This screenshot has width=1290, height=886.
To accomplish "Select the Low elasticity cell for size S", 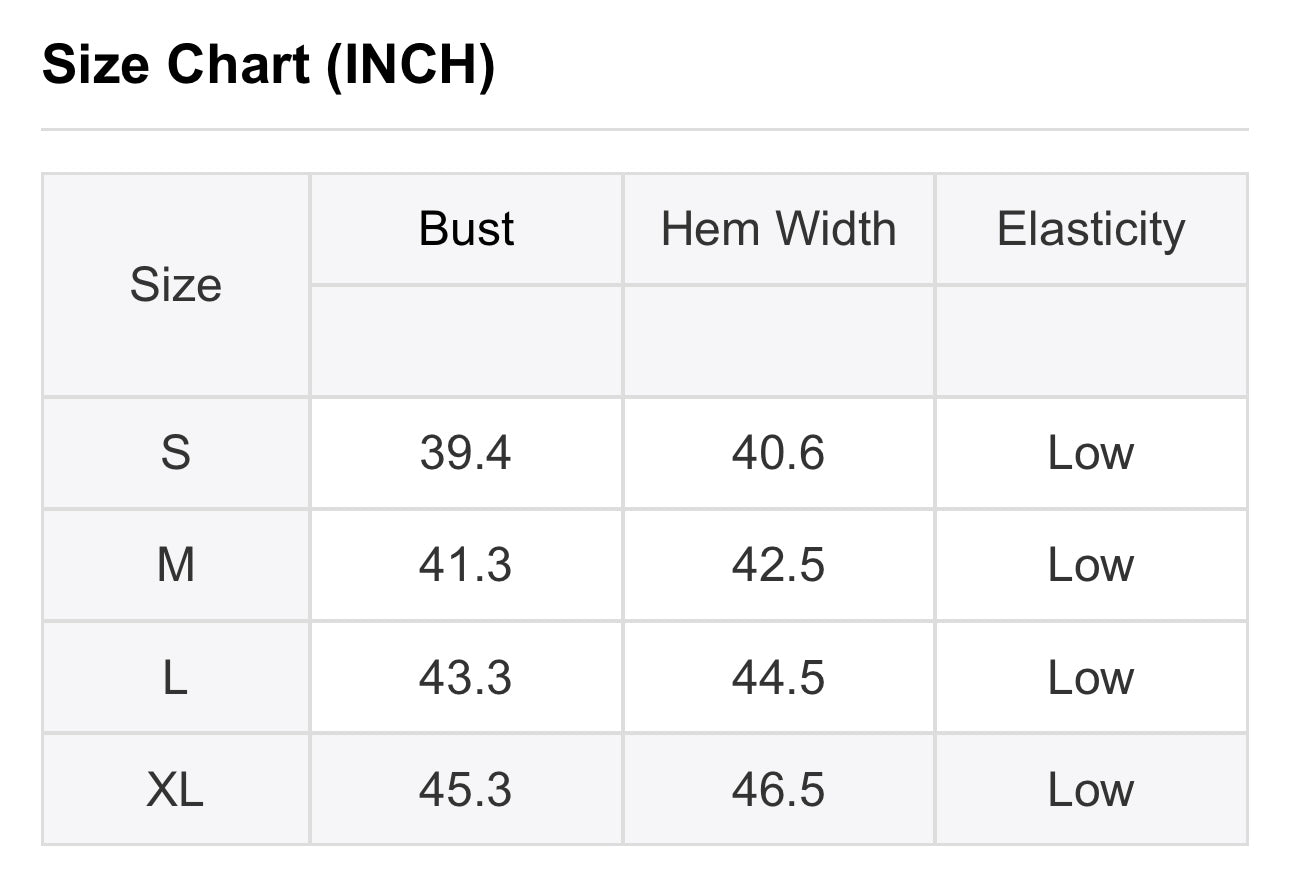I will point(1090,453).
